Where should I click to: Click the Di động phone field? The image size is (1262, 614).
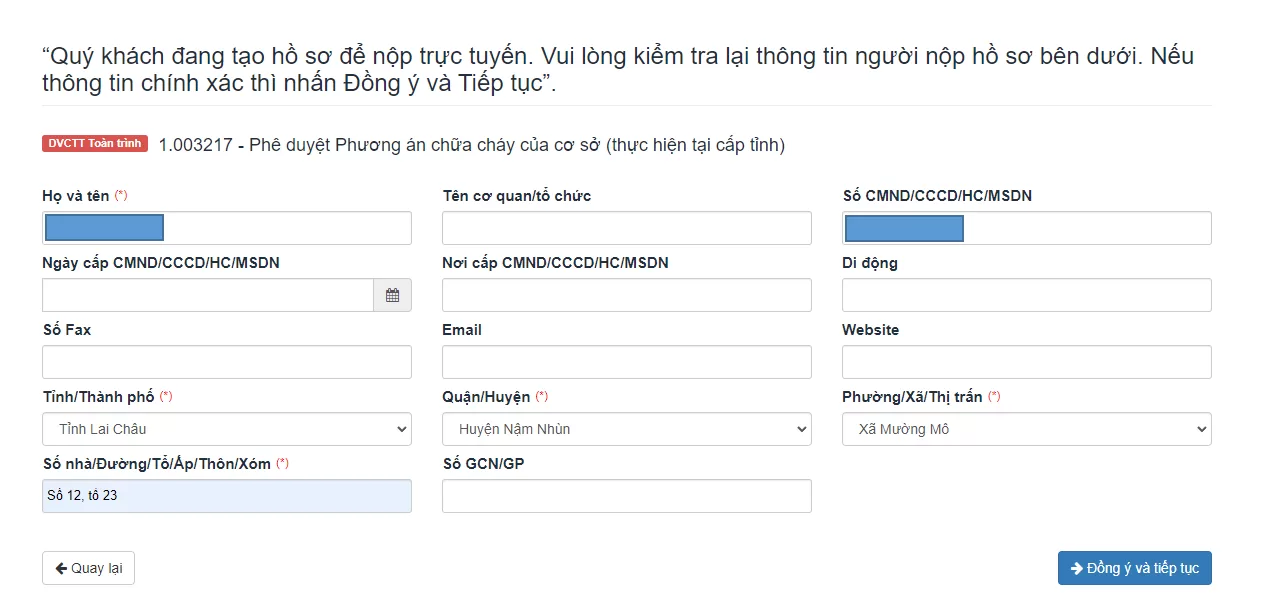pyautogui.click(x=1027, y=295)
